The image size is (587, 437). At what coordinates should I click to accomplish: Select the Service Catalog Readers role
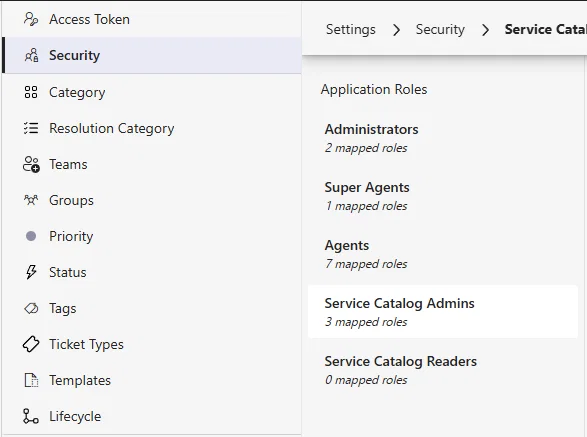coord(443,370)
